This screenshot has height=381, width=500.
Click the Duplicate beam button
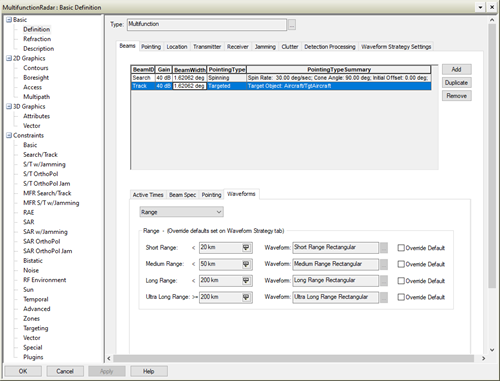point(456,83)
